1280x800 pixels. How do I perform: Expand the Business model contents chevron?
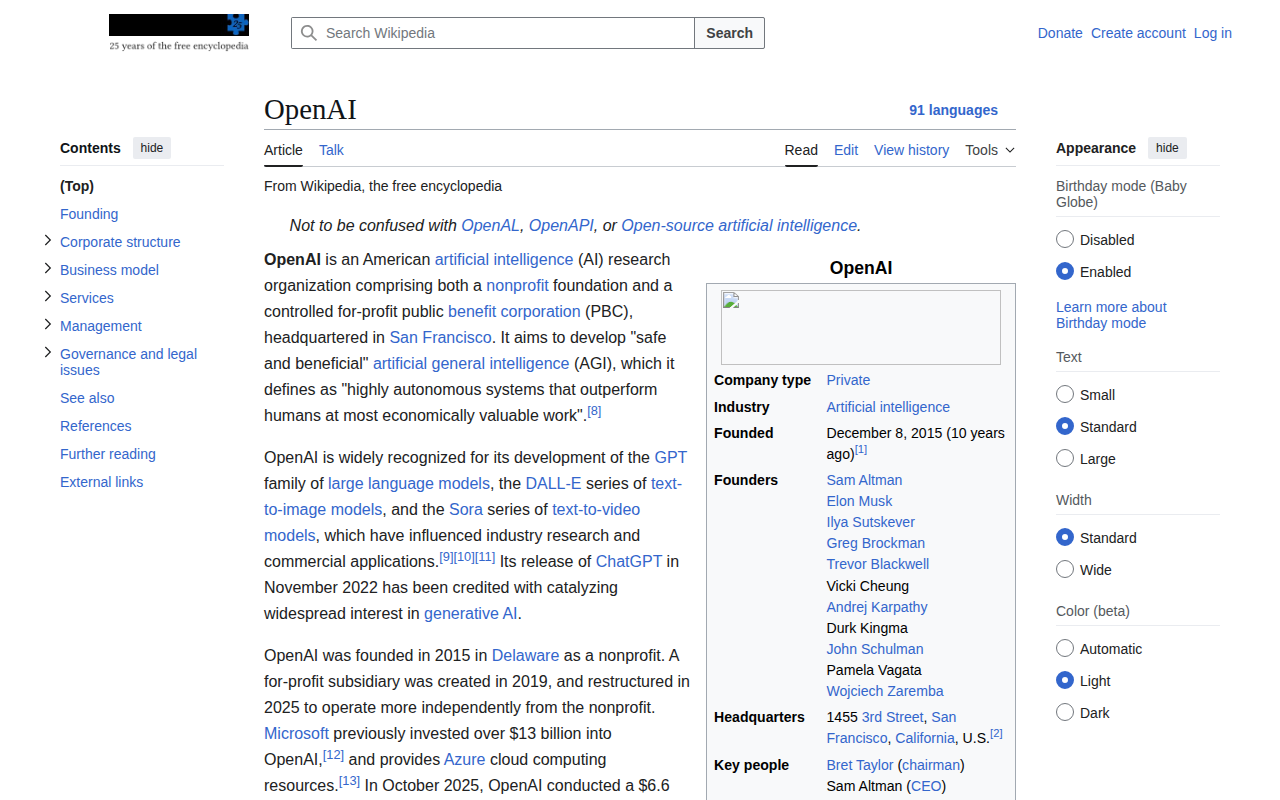(47, 268)
